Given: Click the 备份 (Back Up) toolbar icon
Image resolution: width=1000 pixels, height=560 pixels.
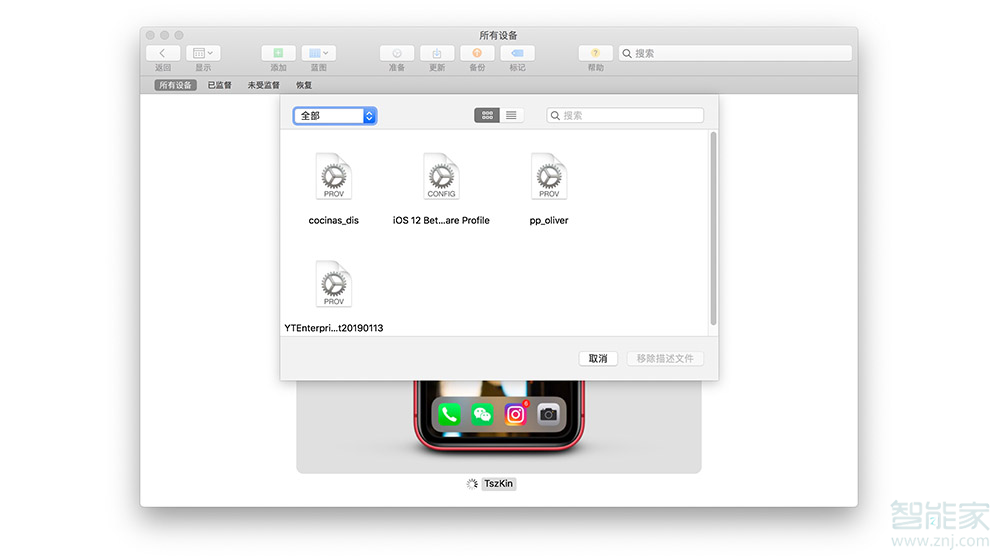Looking at the screenshot, I should [x=477, y=53].
